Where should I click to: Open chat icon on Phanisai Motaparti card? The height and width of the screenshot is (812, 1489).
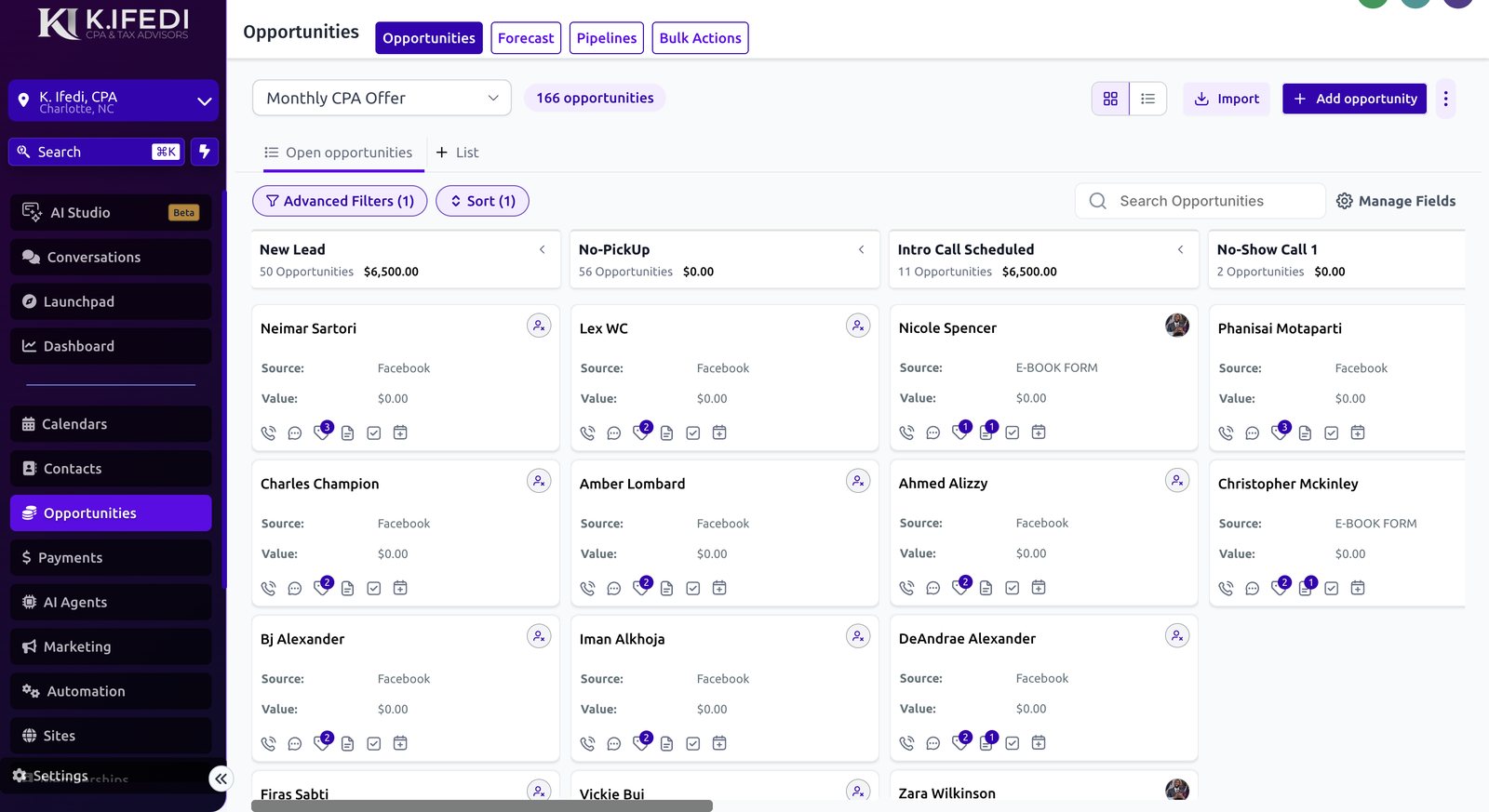pos(1253,433)
